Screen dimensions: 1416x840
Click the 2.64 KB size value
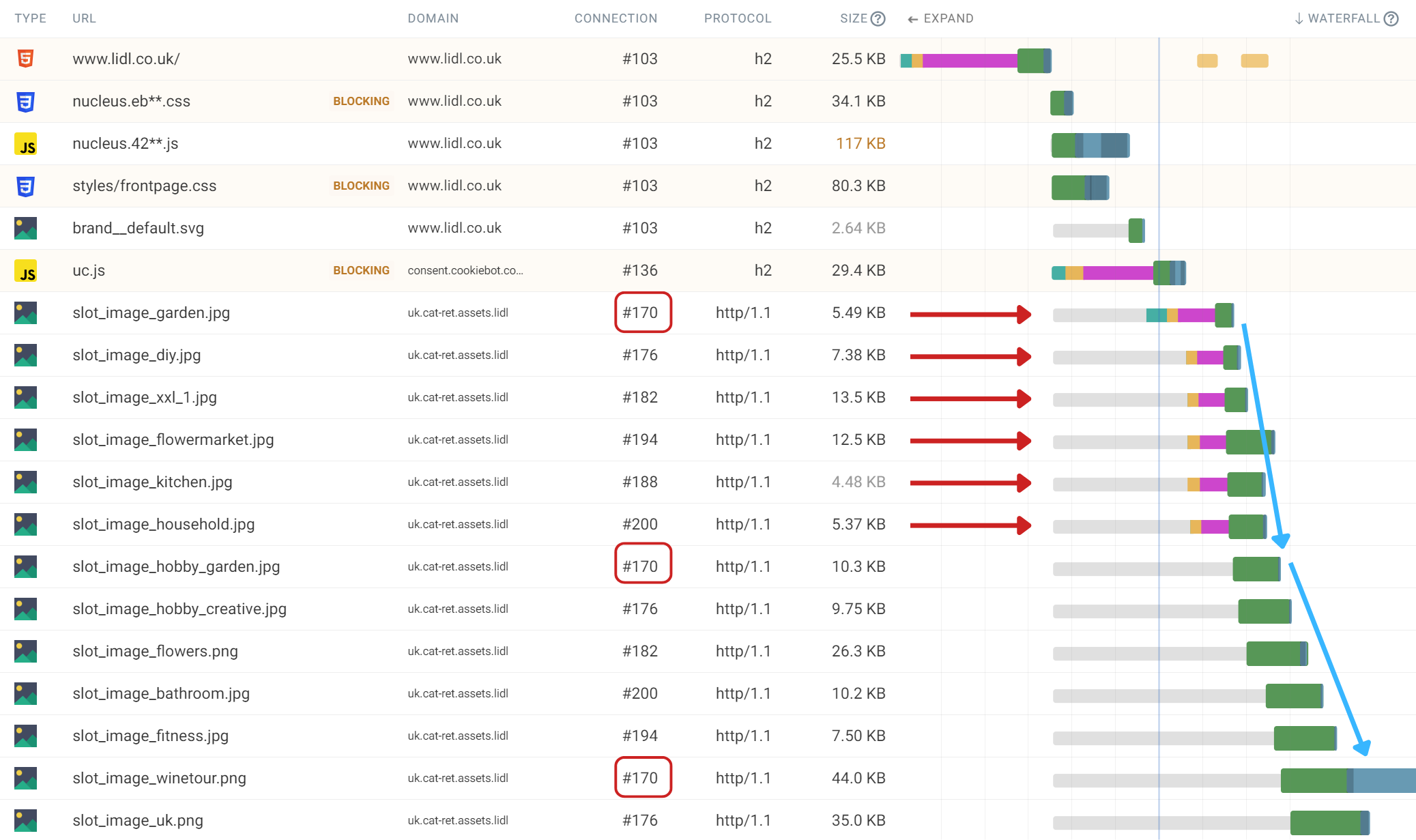858,228
